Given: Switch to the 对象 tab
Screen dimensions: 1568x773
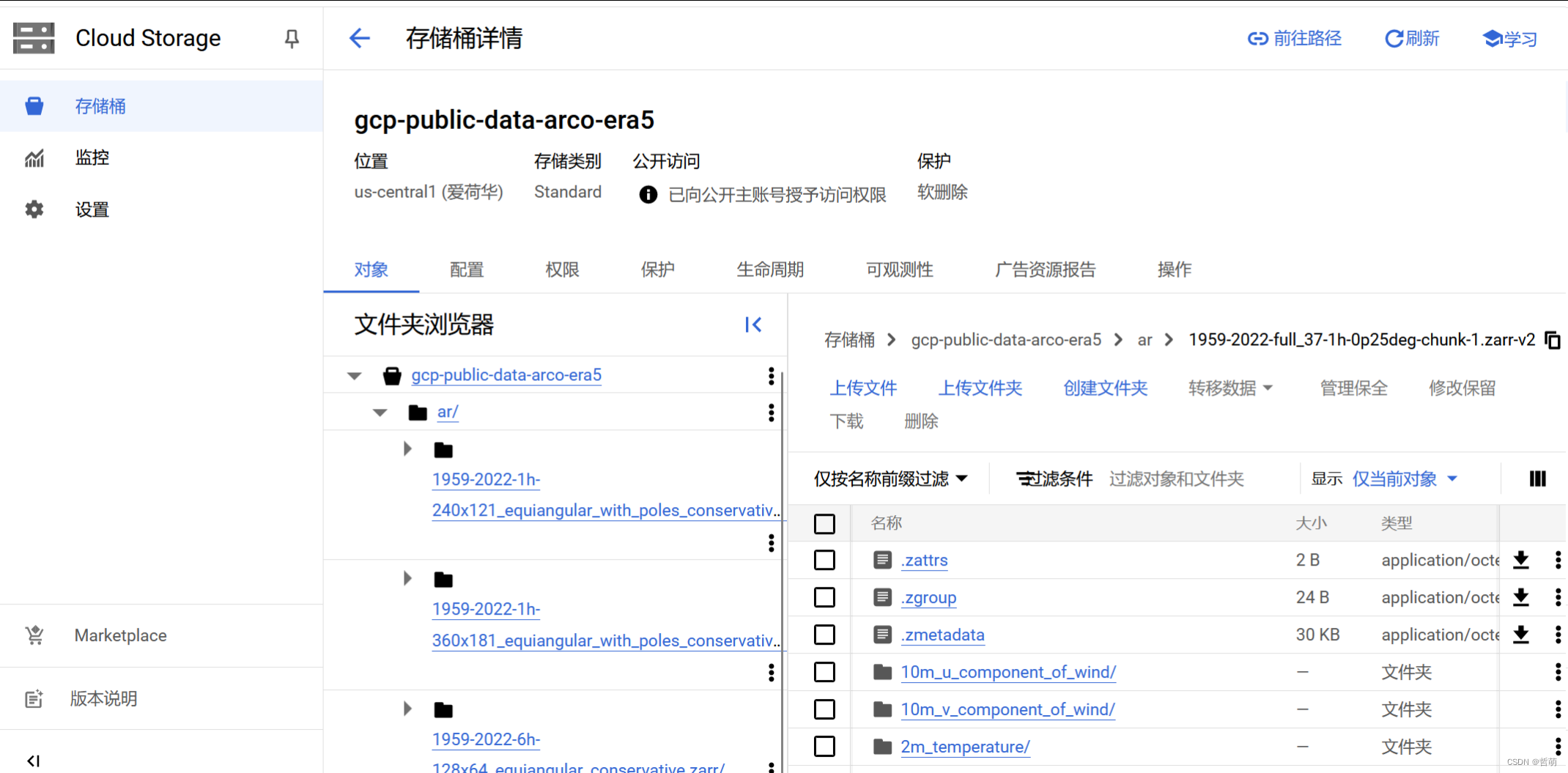Looking at the screenshot, I should 371,270.
